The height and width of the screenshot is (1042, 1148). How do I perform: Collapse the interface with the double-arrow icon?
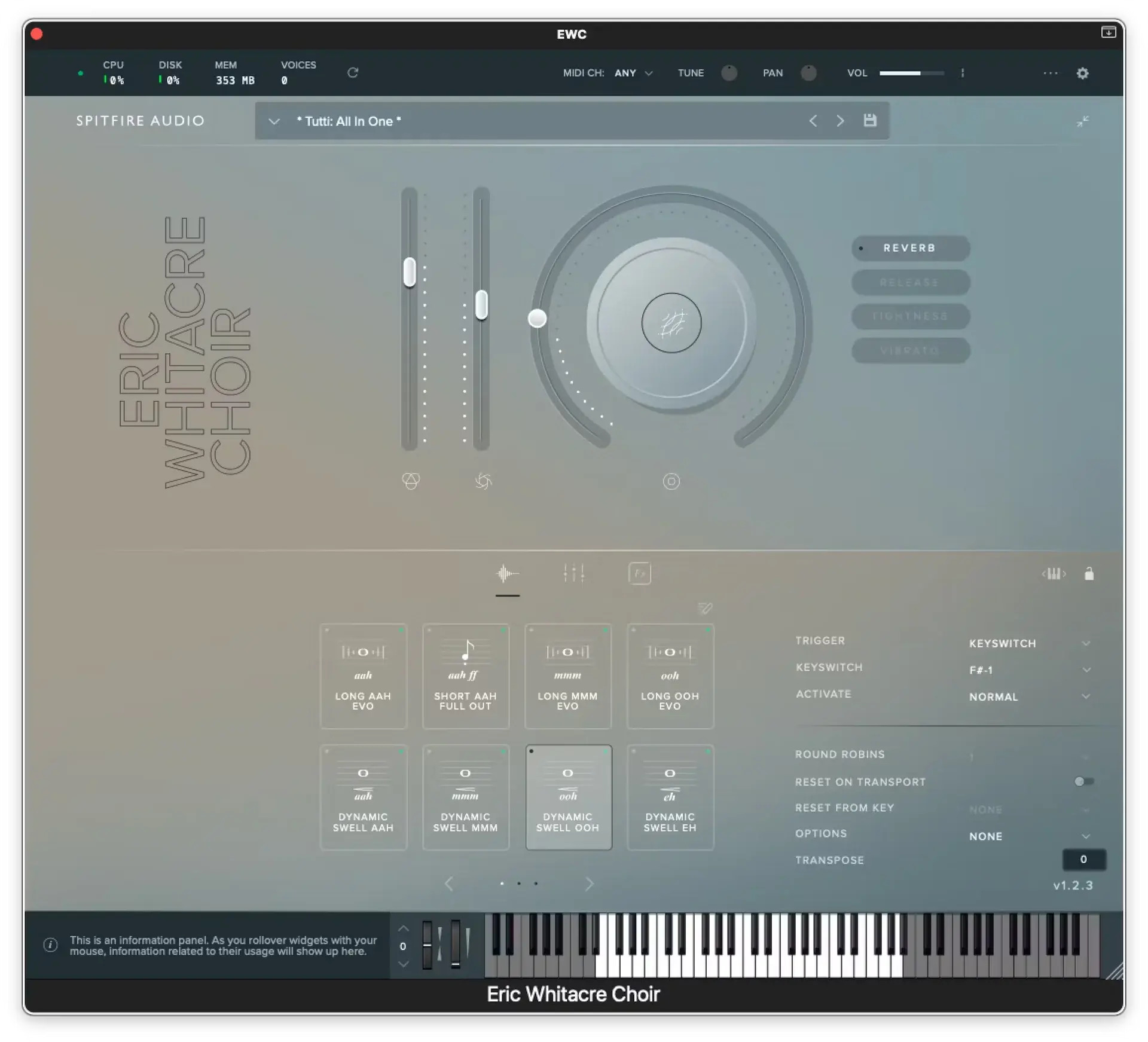click(1082, 121)
